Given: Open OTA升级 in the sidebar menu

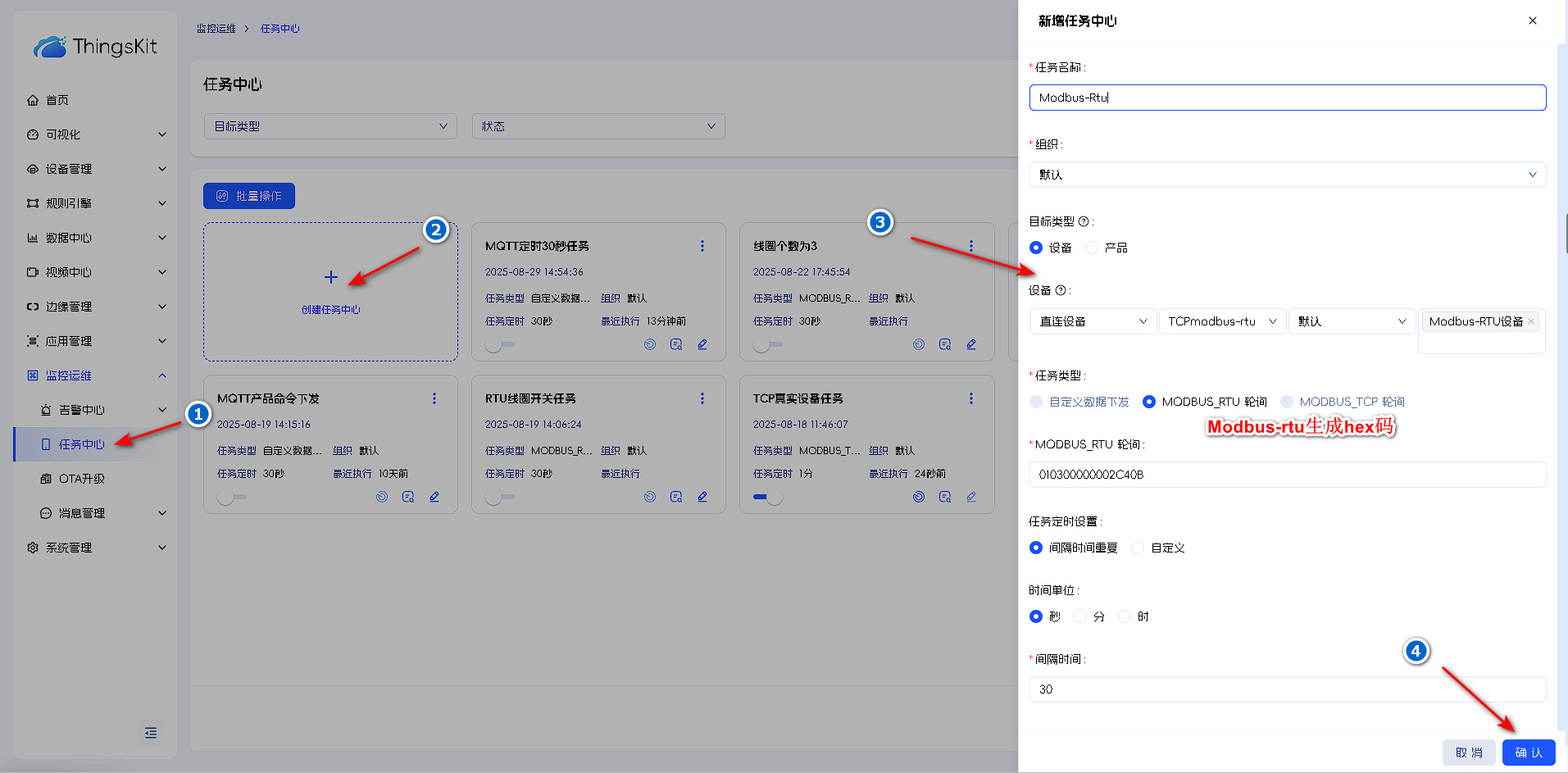Looking at the screenshot, I should click(82, 479).
